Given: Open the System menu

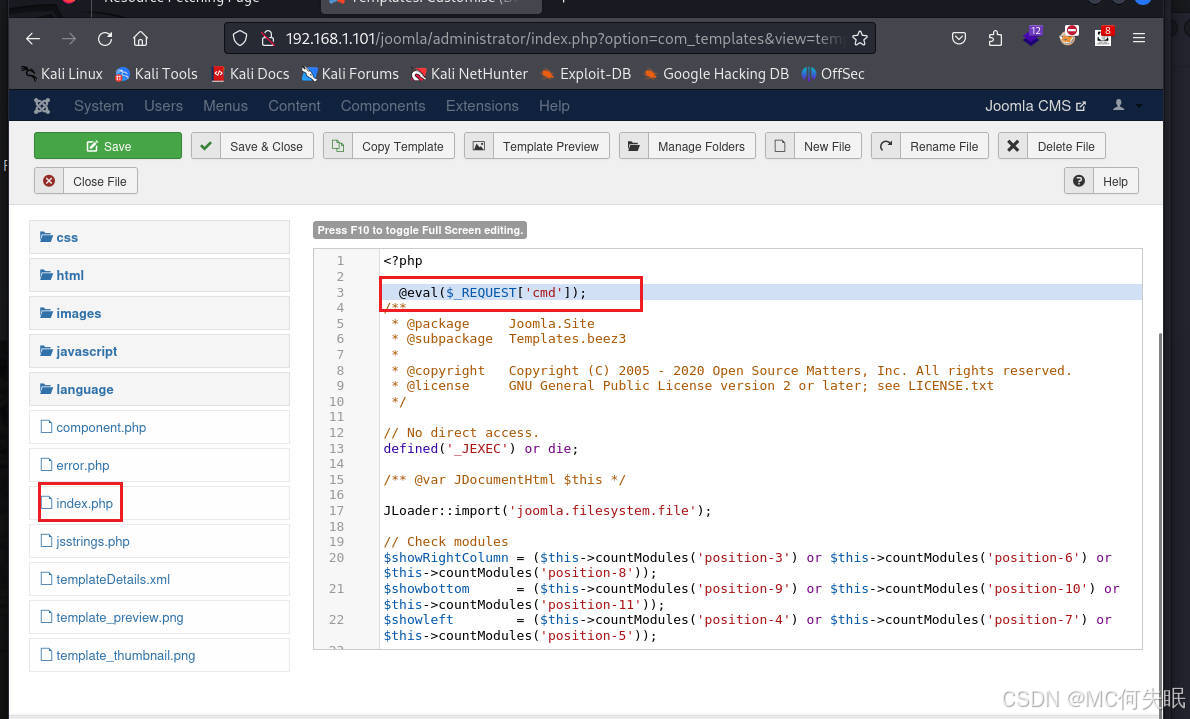Looking at the screenshot, I should [99, 106].
